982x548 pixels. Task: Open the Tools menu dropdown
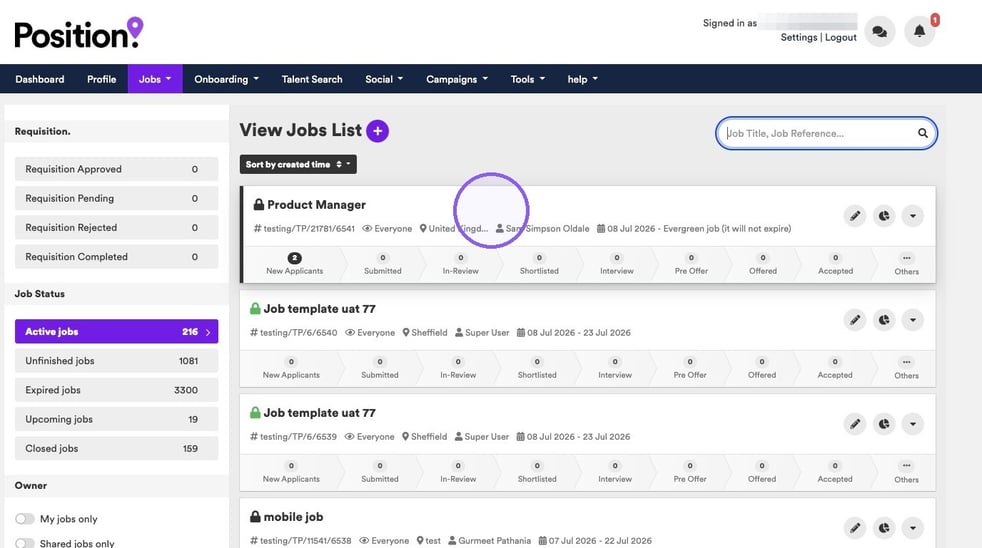coord(527,79)
